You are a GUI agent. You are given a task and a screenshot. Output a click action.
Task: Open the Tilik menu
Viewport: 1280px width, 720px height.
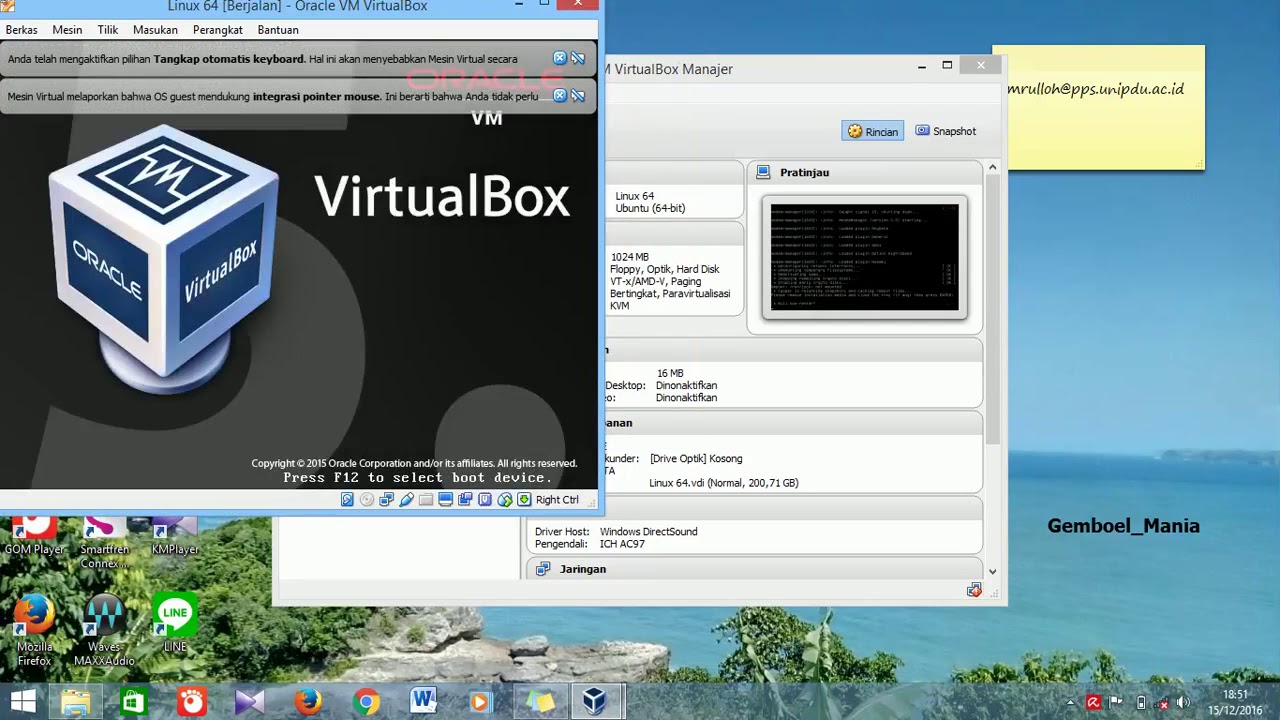(x=108, y=30)
